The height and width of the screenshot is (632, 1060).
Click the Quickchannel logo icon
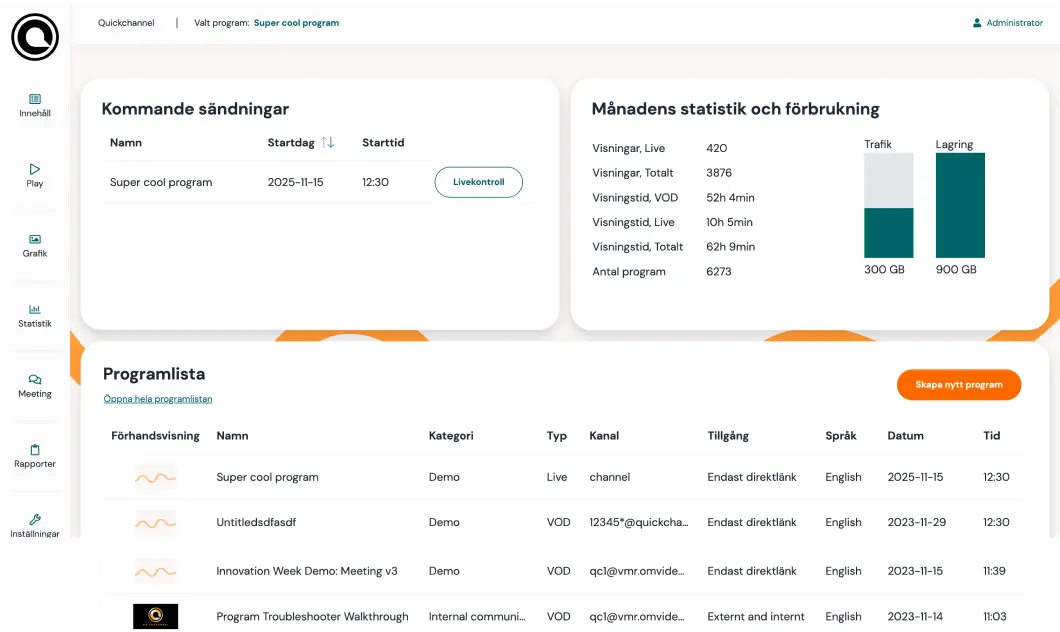(35, 37)
